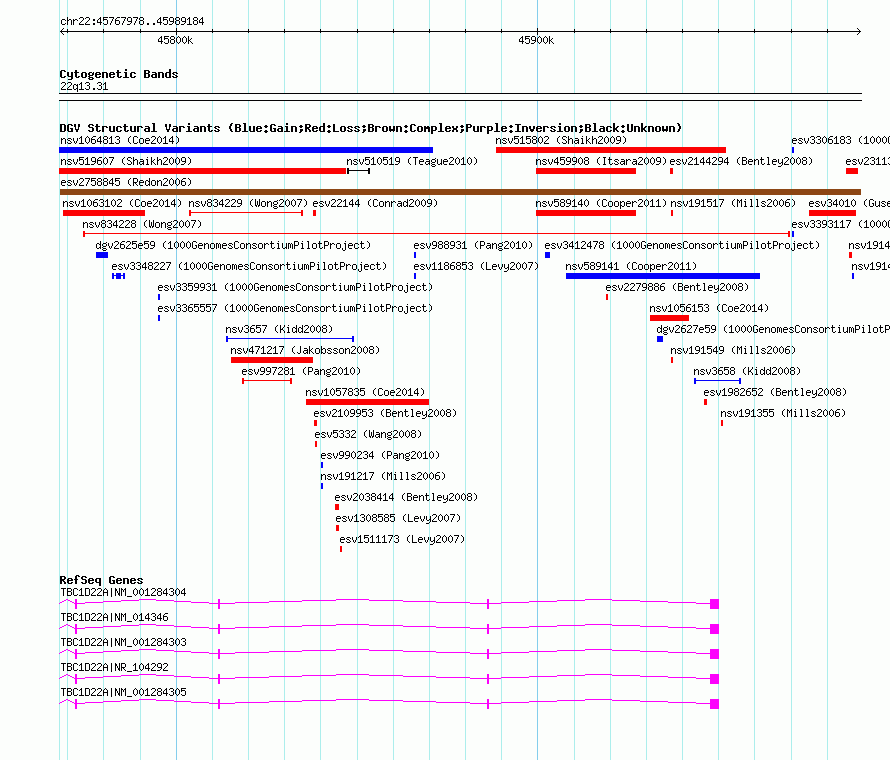Open the nsv1063102 (Coe2014) variant label
The width and height of the screenshot is (890, 760).
click(122, 203)
